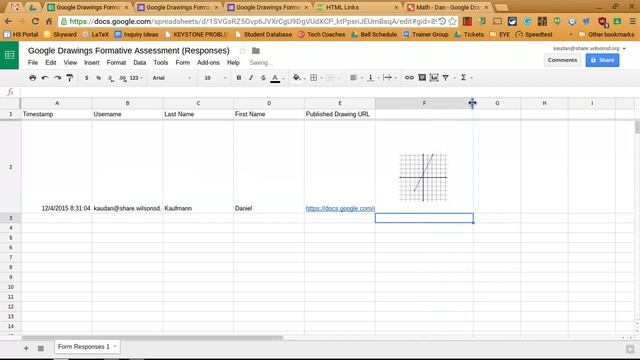640x360 pixels.
Task: Click the move to folder icon
Action: (256, 51)
